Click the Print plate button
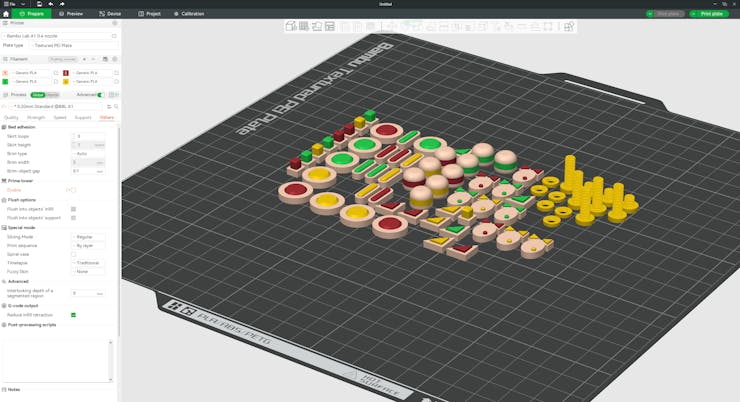The width and height of the screenshot is (740, 402). pyautogui.click(x=712, y=14)
